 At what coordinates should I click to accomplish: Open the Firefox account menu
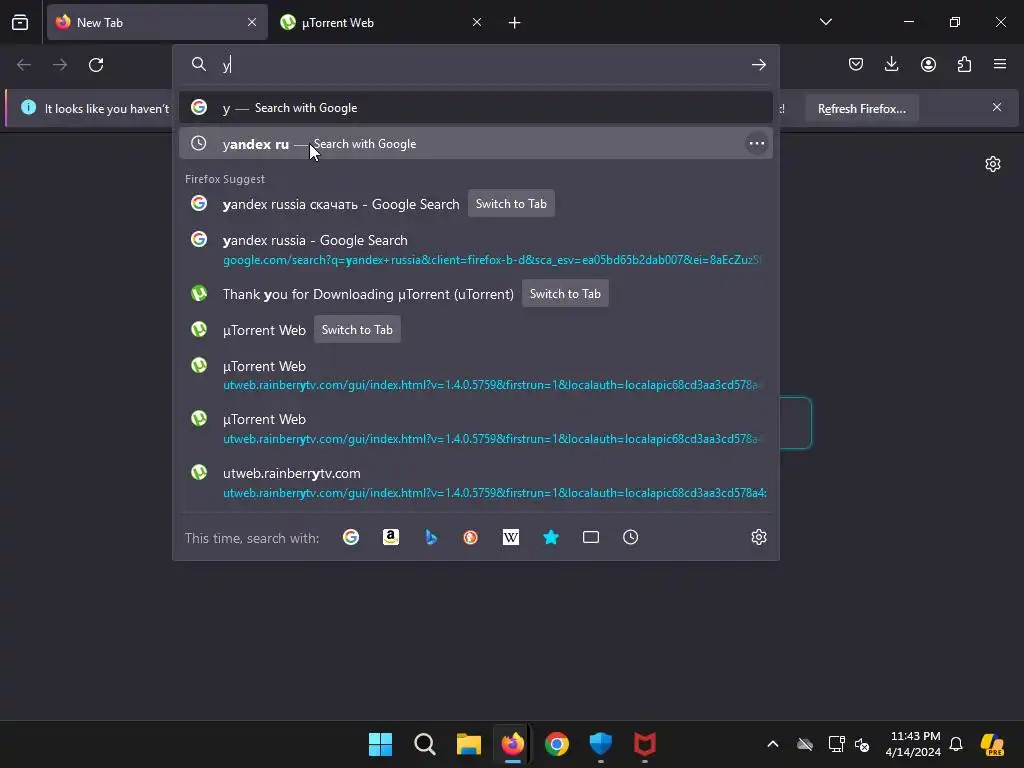(928, 64)
